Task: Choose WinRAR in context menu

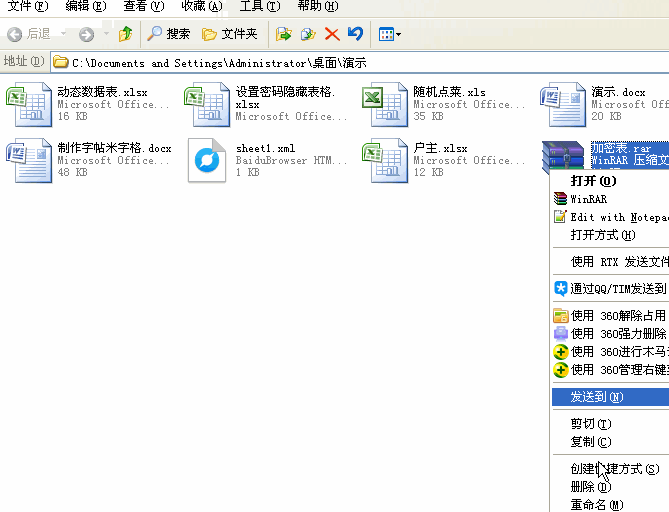Action: click(x=611, y=199)
